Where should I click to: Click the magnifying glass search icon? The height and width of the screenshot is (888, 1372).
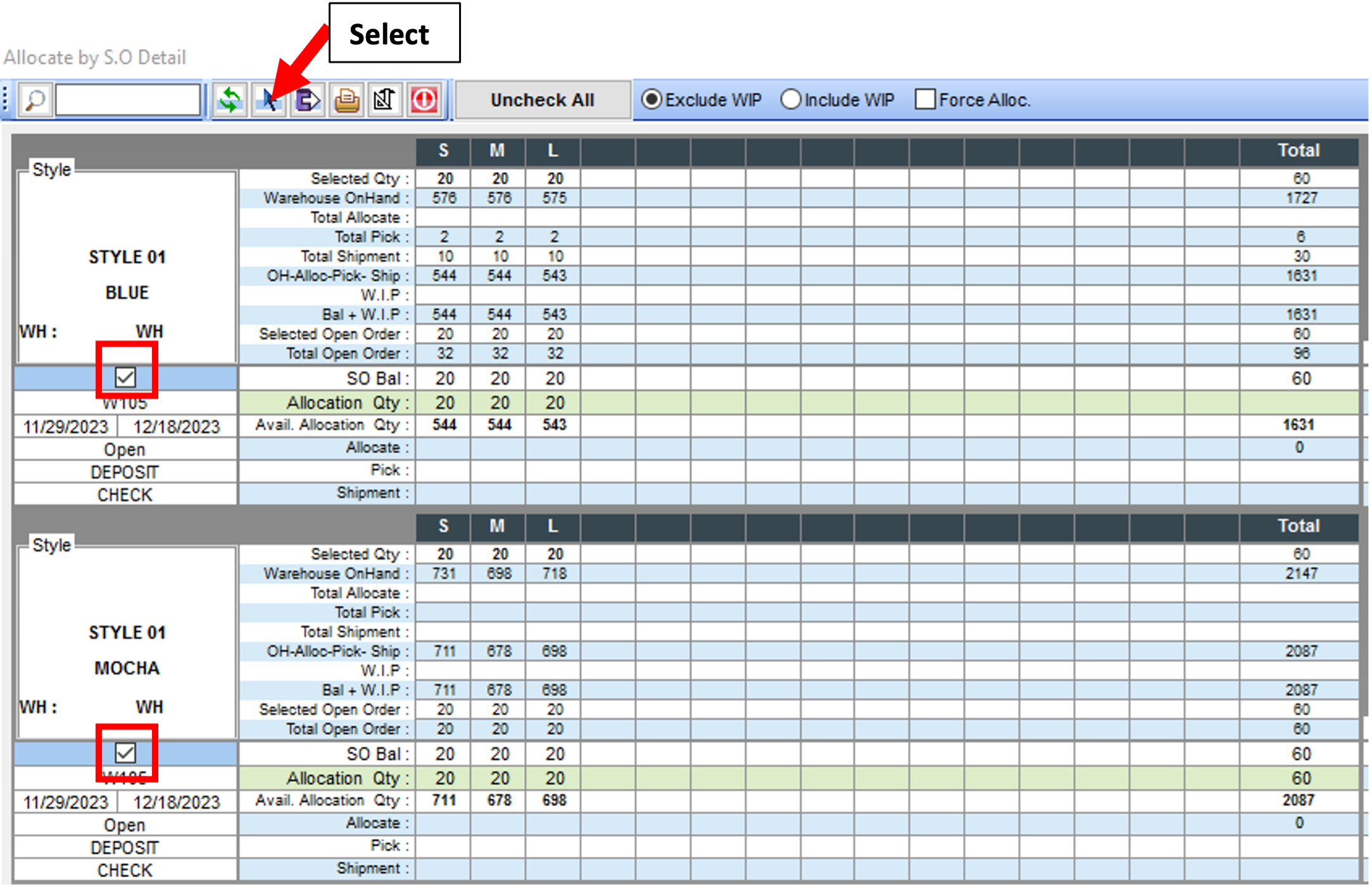pyautogui.click(x=35, y=100)
